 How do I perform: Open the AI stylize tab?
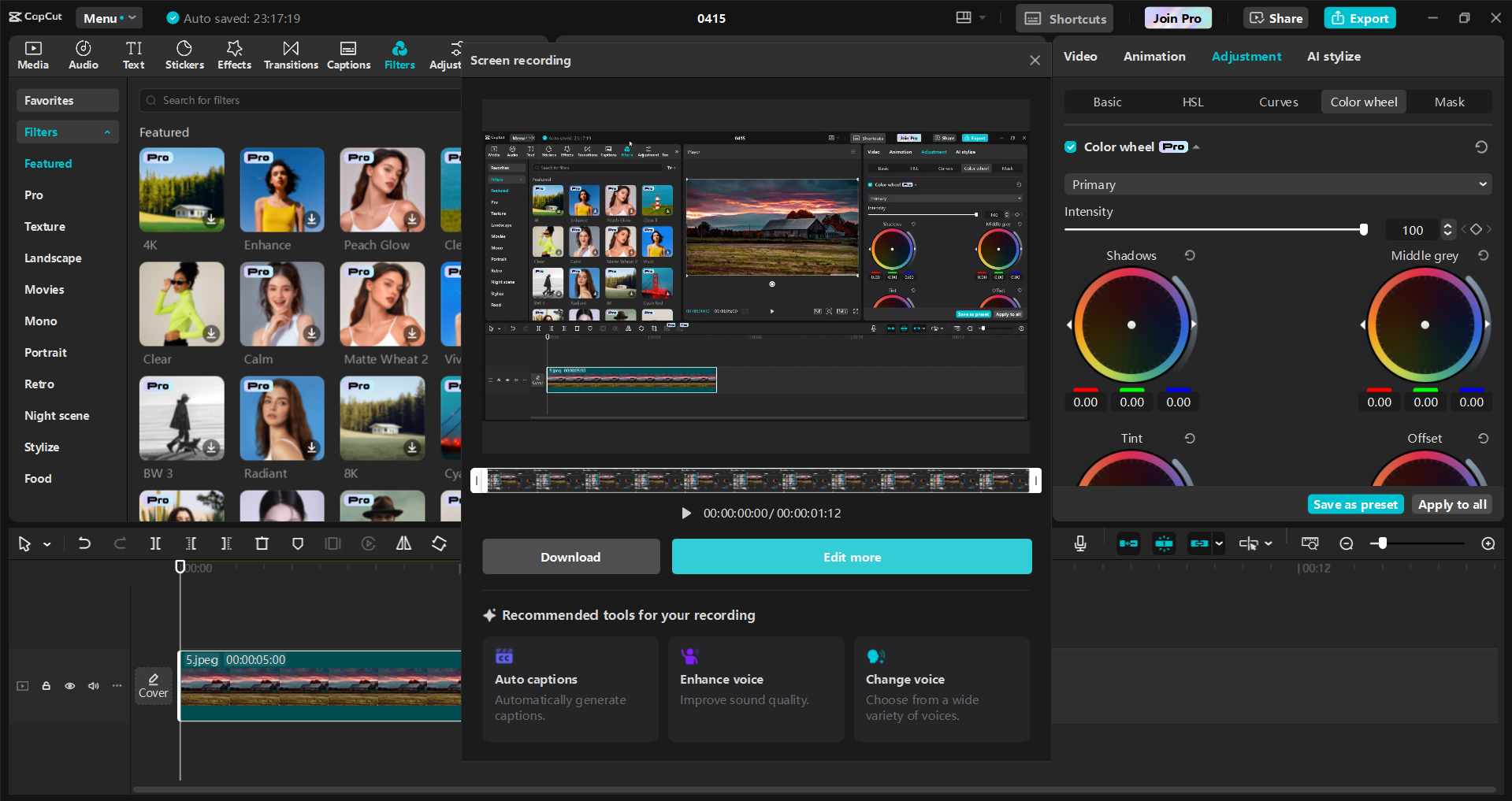1333,56
